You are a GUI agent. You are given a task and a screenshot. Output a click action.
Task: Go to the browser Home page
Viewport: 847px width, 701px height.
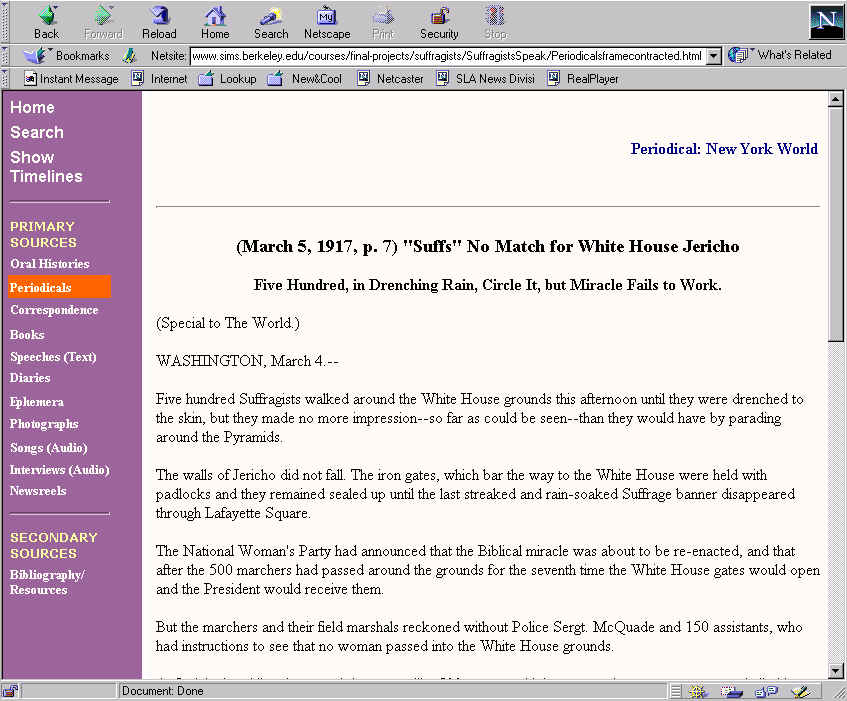215,23
